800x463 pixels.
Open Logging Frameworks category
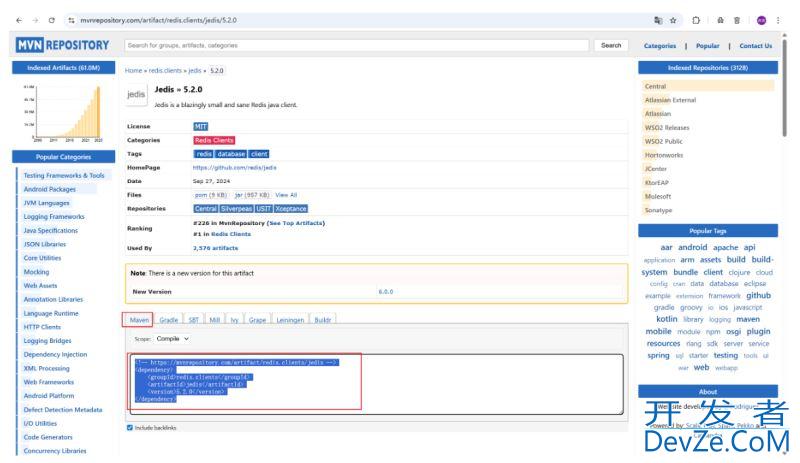(54, 217)
